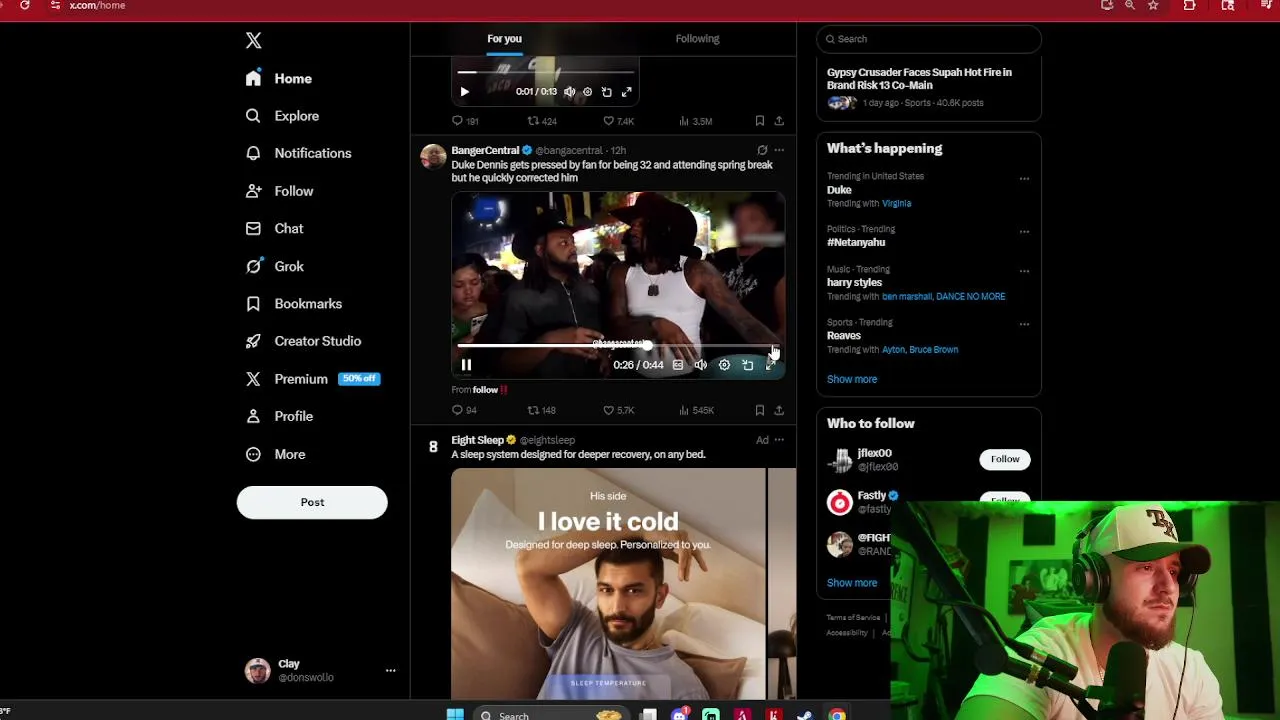Share the post with 3.5M views
Image resolution: width=1280 pixels, height=720 pixels.
(779, 121)
